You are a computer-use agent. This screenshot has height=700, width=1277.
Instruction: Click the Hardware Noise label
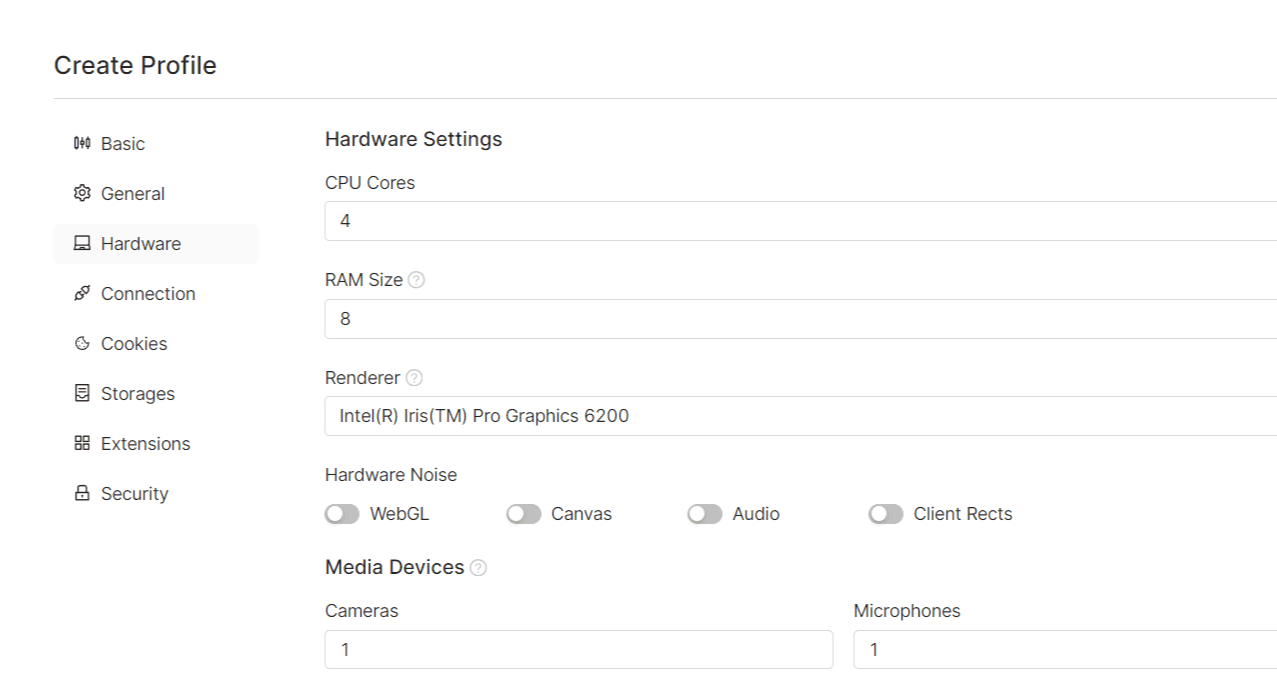(391, 476)
